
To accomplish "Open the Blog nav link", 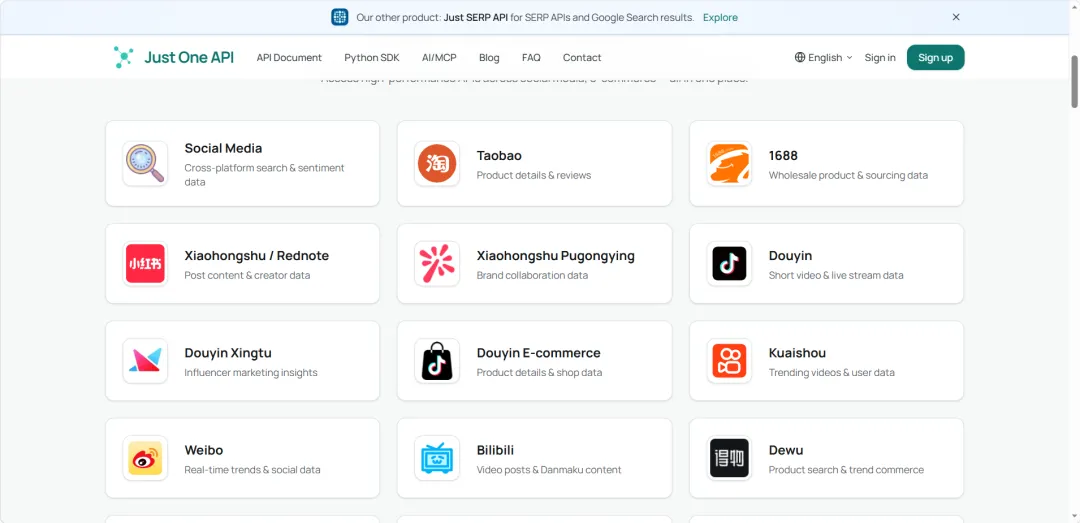I will [489, 57].
